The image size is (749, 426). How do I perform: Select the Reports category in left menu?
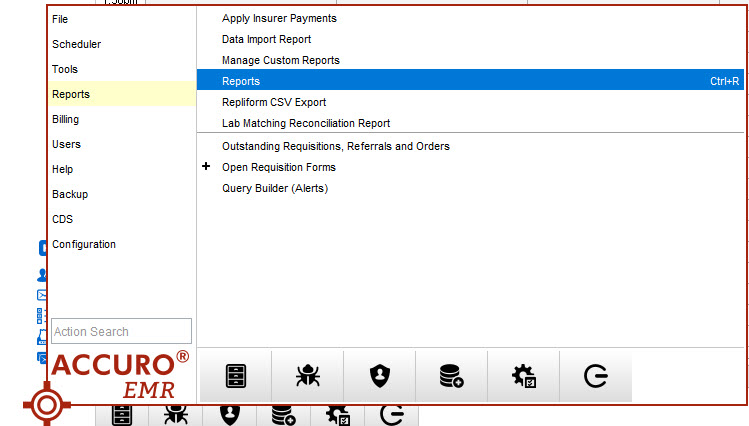[71, 94]
